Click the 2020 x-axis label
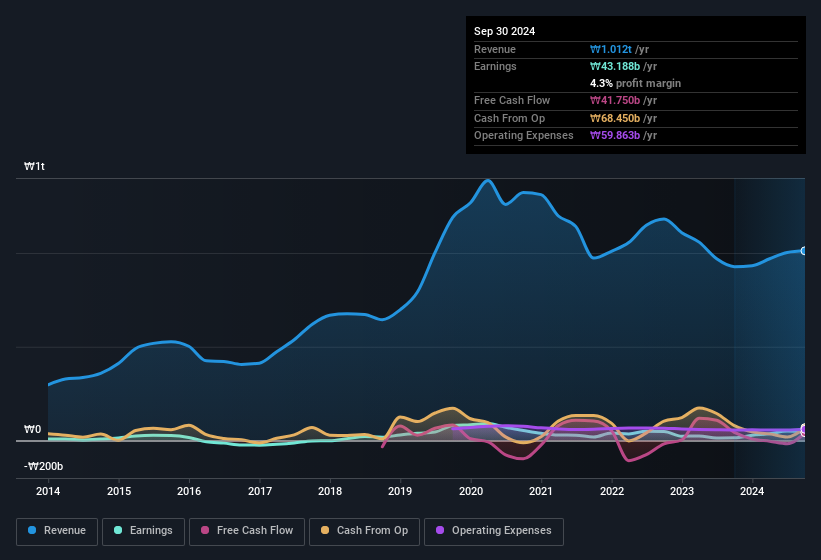The image size is (821, 560). click(471, 491)
